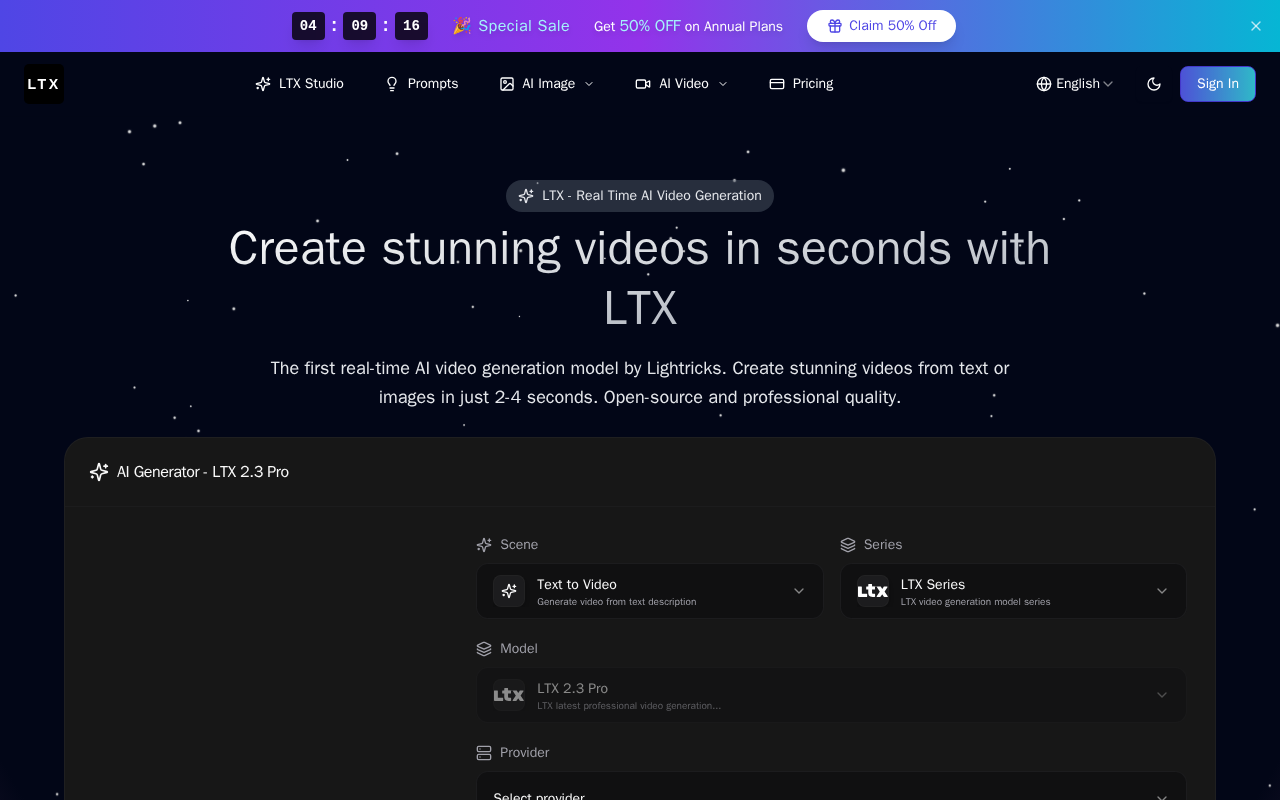The image size is (1280, 800).
Task: Click the Text to Video sparkle icon
Action: coord(509,591)
